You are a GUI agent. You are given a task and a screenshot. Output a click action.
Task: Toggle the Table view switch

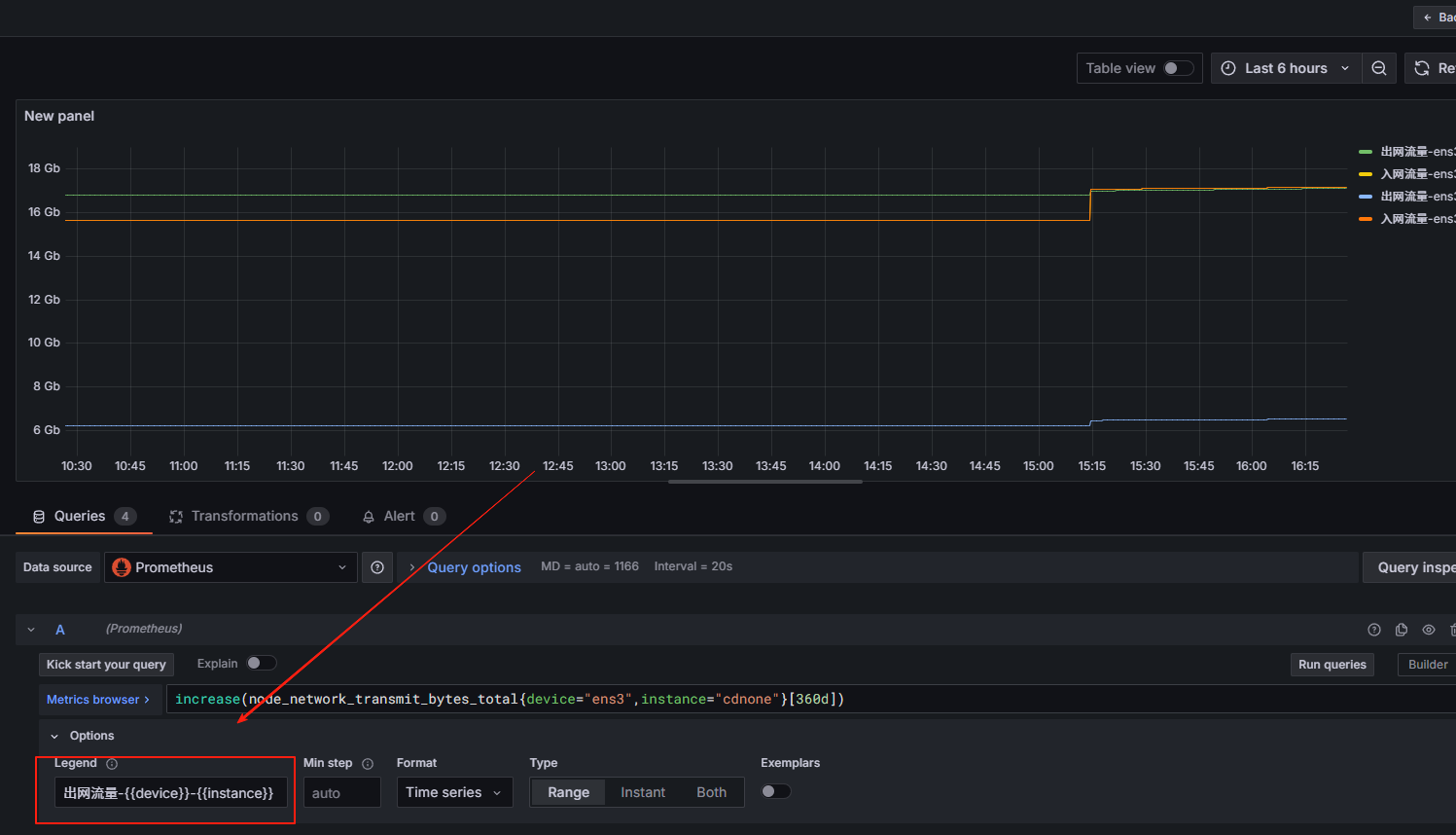(1178, 68)
